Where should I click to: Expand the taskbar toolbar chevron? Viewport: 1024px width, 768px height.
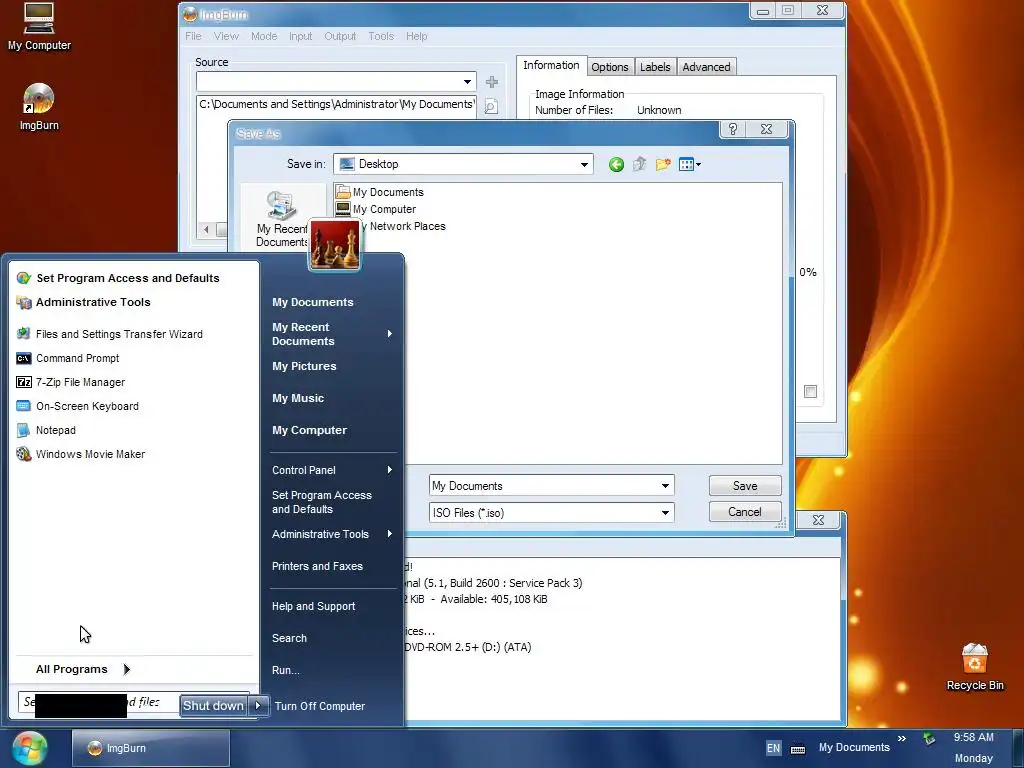point(902,739)
